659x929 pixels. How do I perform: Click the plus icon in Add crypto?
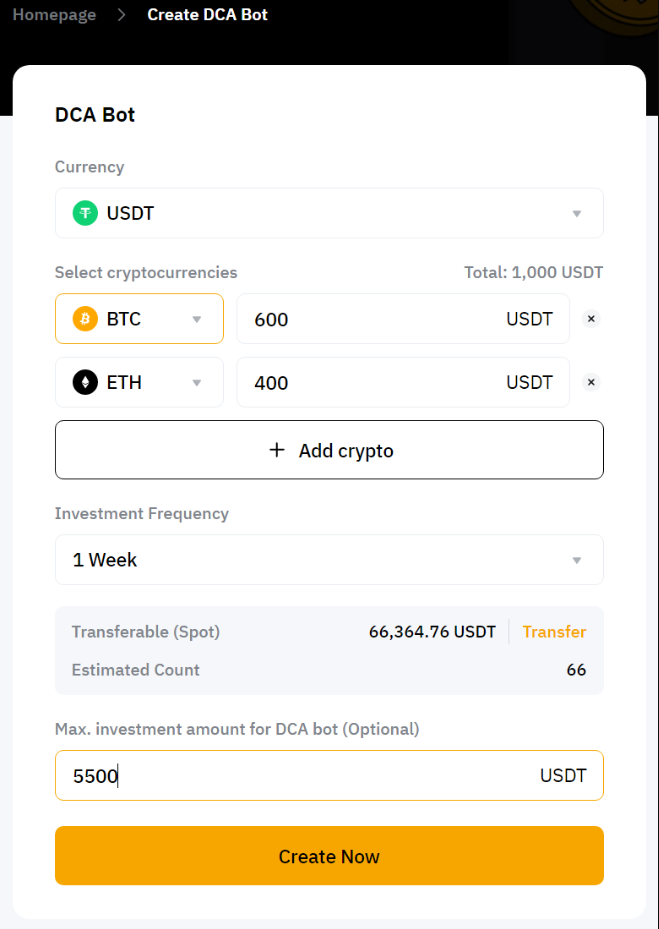tap(277, 450)
